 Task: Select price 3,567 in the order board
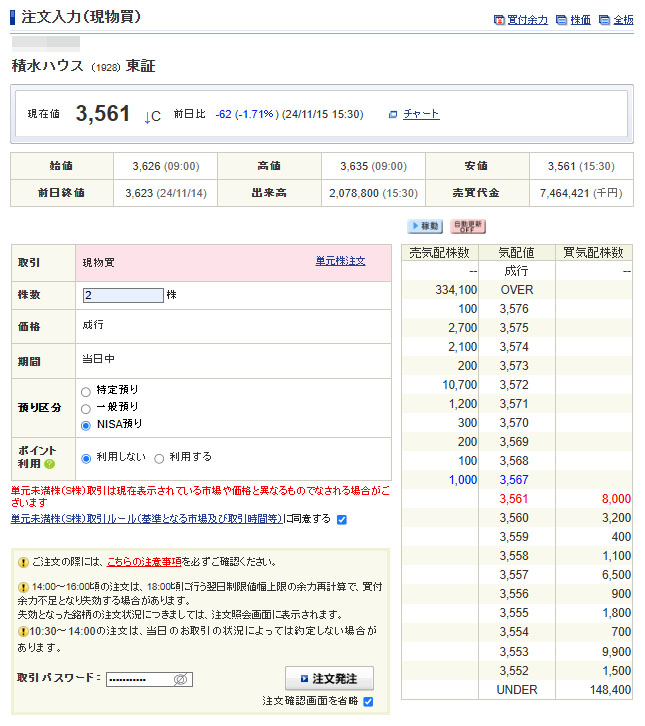[513, 480]
